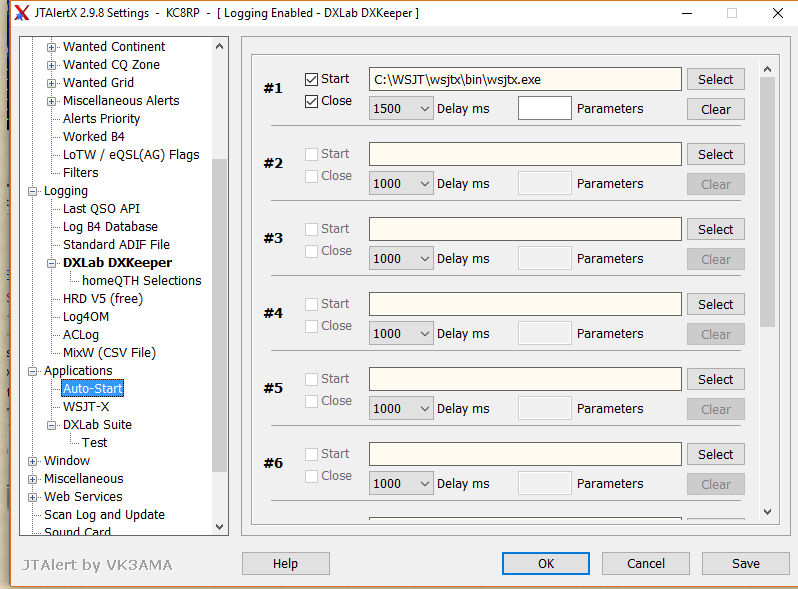Click down arrow of Auto-Start panel scrollbar
This screenshot has width=798, height=589.
767,511
